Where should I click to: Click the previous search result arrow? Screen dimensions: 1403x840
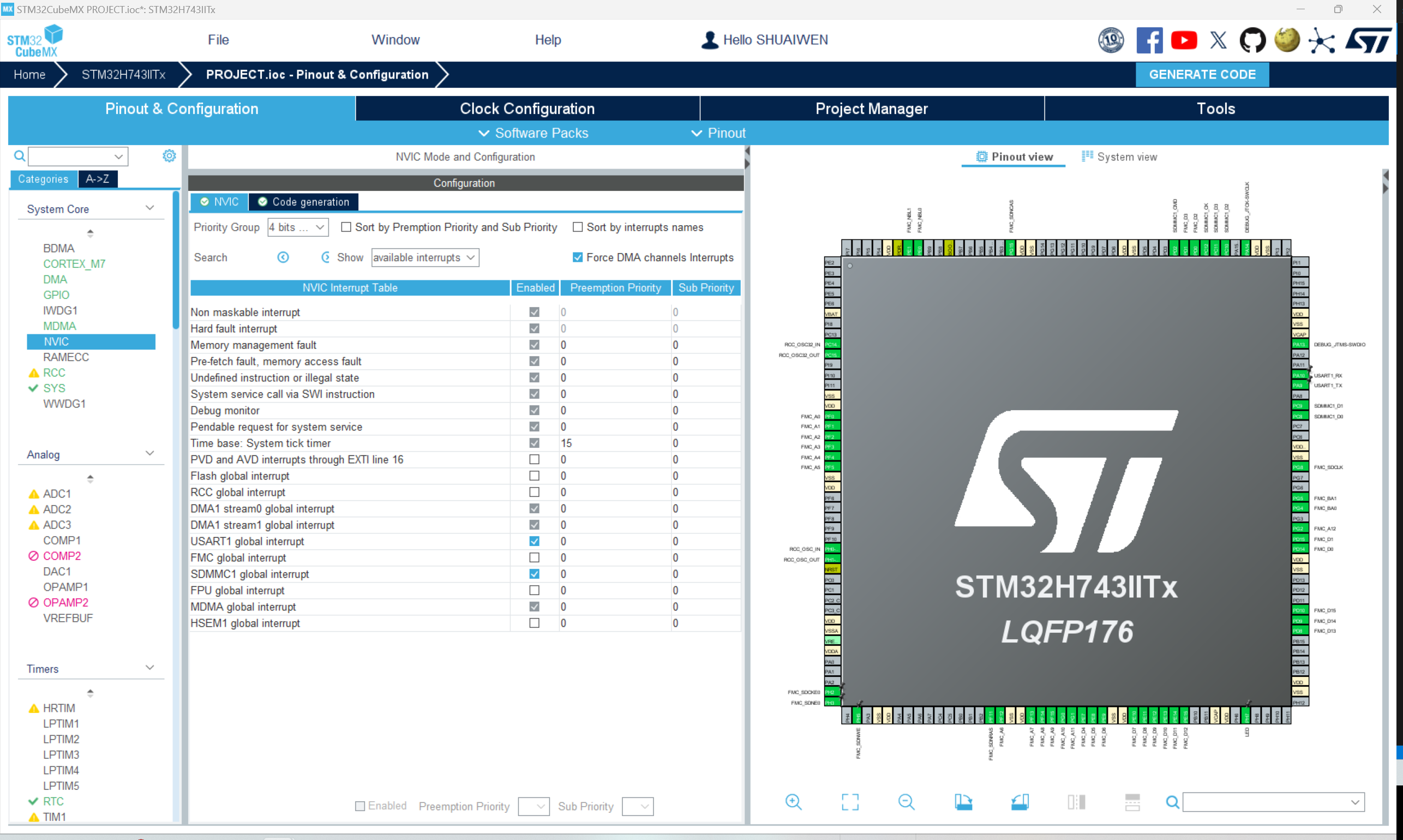point(283,257)
